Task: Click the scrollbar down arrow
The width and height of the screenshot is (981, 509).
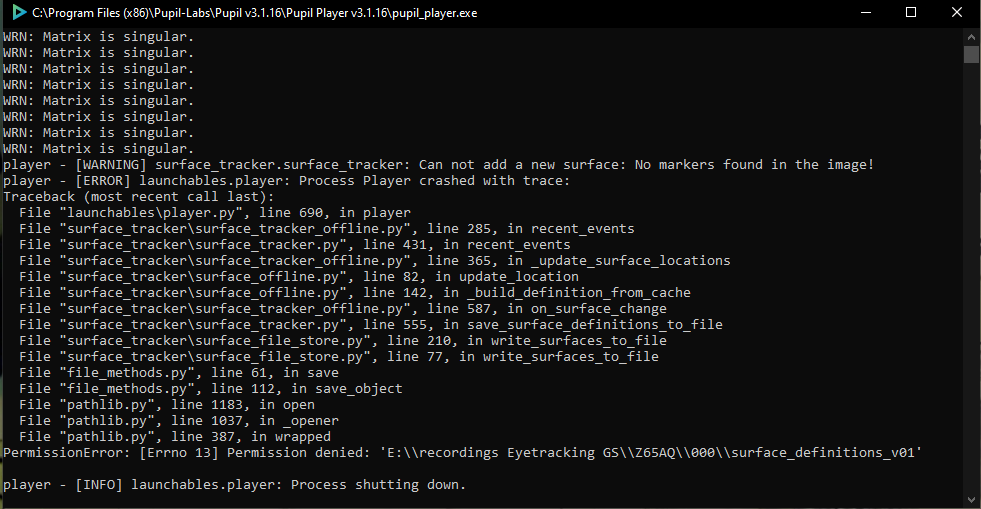Action: click(x=971, y=500)
